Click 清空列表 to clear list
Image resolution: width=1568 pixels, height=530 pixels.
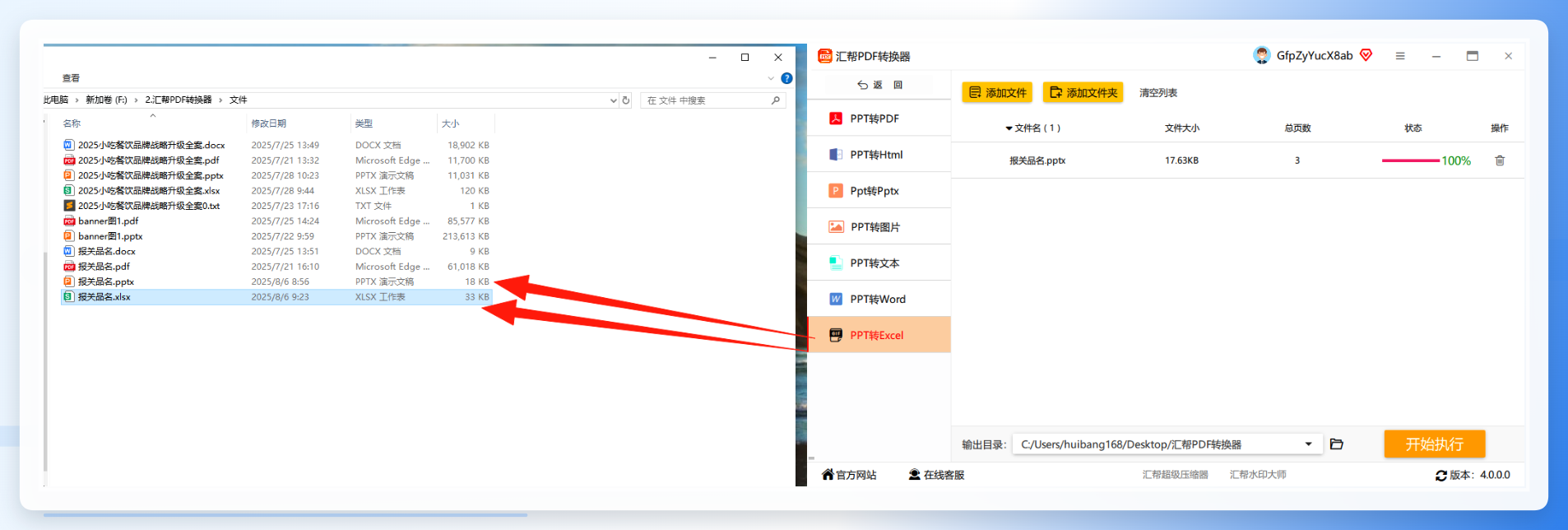(1157, 93)
